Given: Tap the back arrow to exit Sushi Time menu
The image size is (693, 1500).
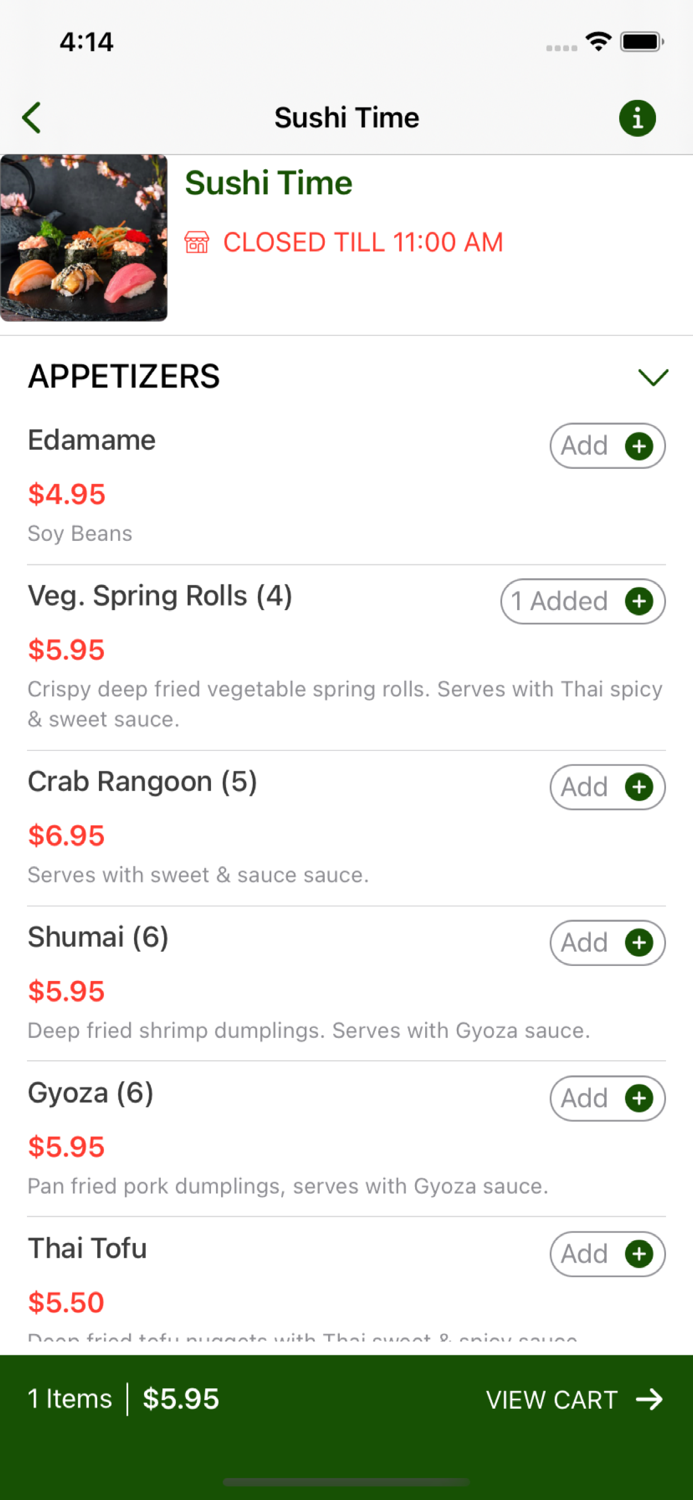Looking at the screenshot, I should (x=31, y=117).
